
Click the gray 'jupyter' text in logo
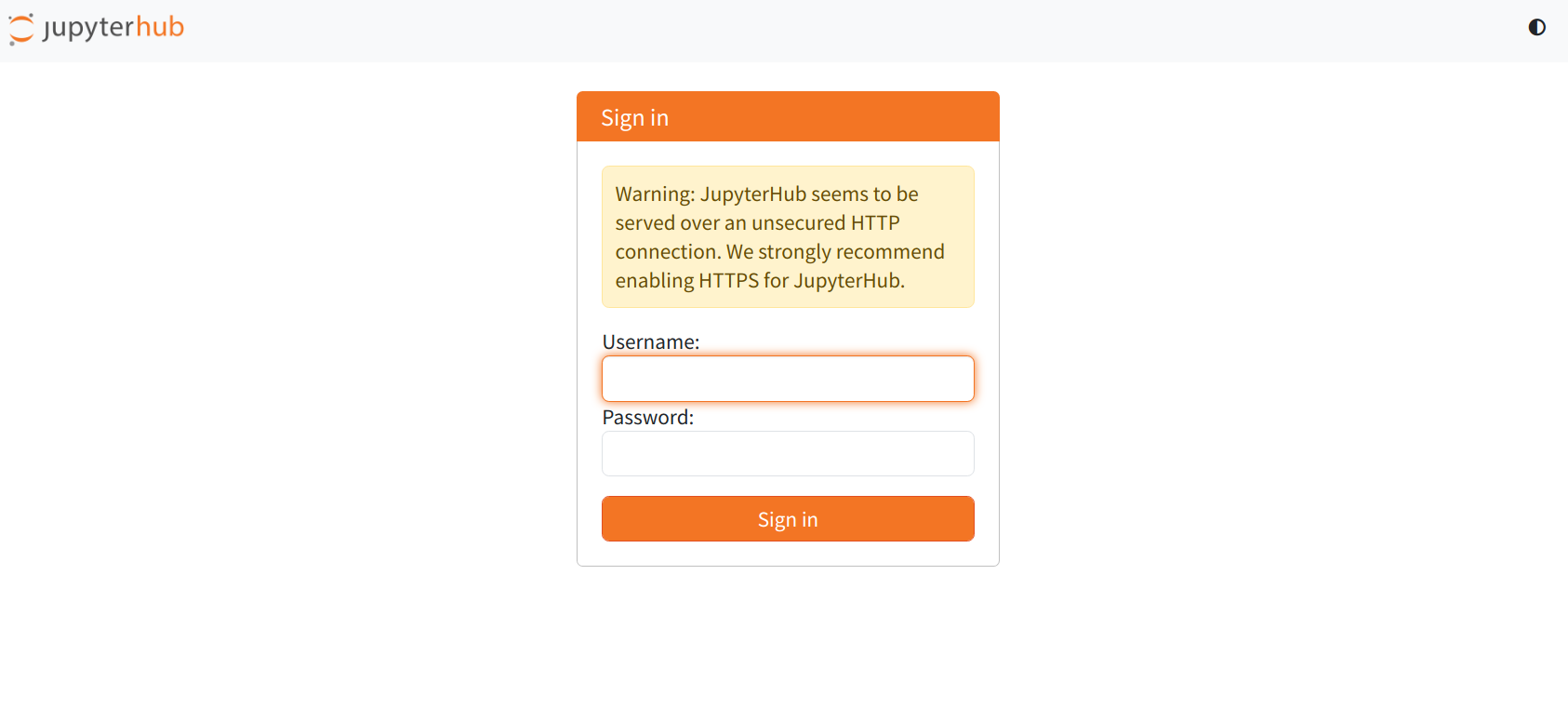(x=88, y=28)
